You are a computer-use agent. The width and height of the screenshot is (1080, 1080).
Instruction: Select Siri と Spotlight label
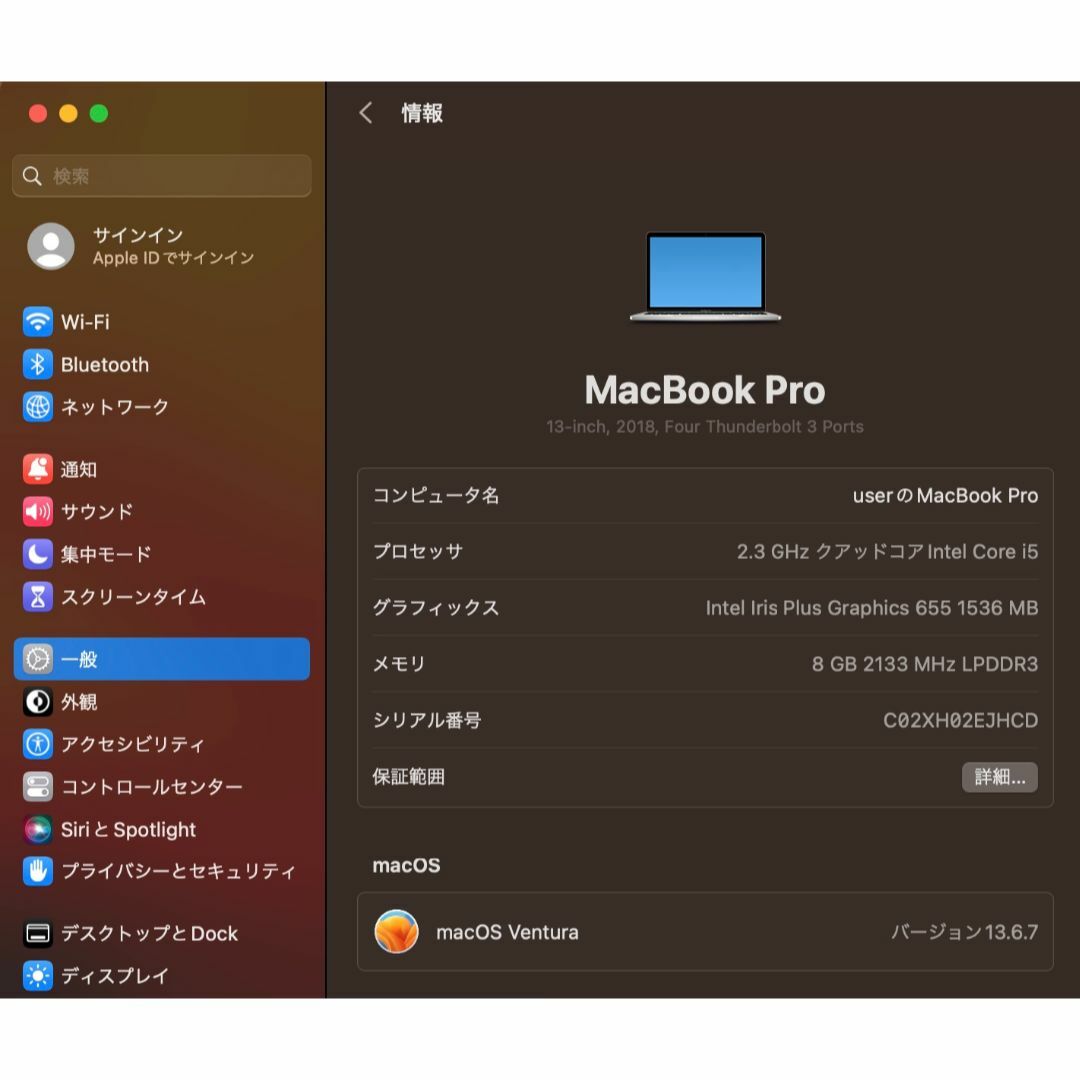pos(128,829)
